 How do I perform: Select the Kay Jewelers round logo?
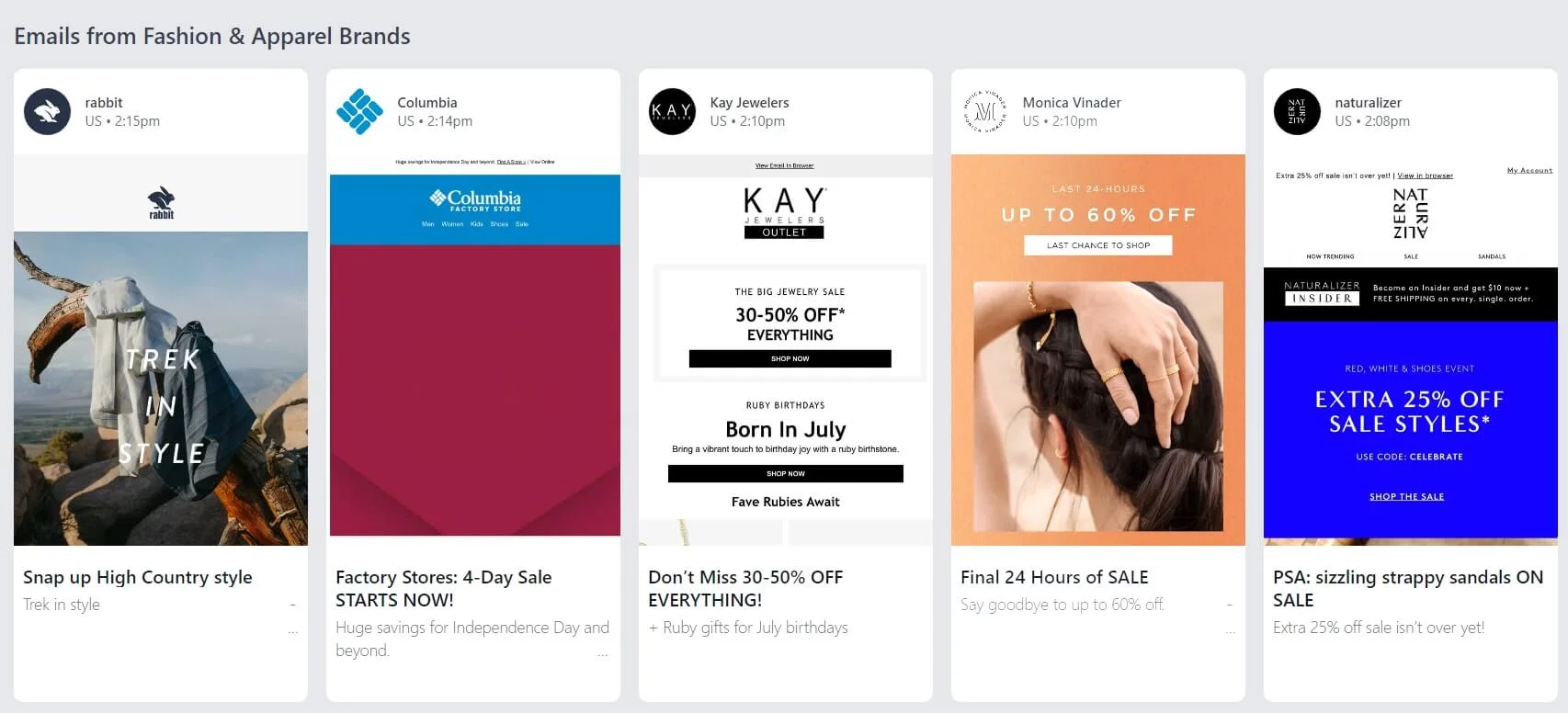click(672, 112)
